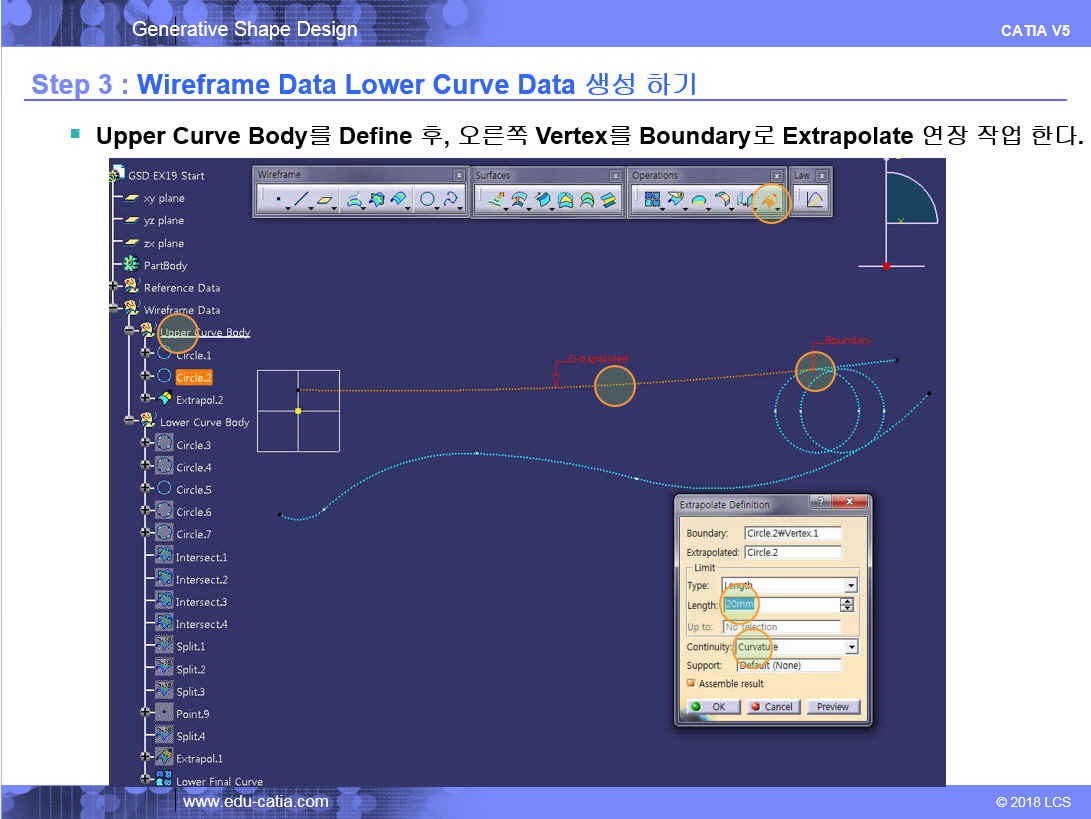Select the Extrude tool in Surfaces toolbar

(x=493, y=200)
